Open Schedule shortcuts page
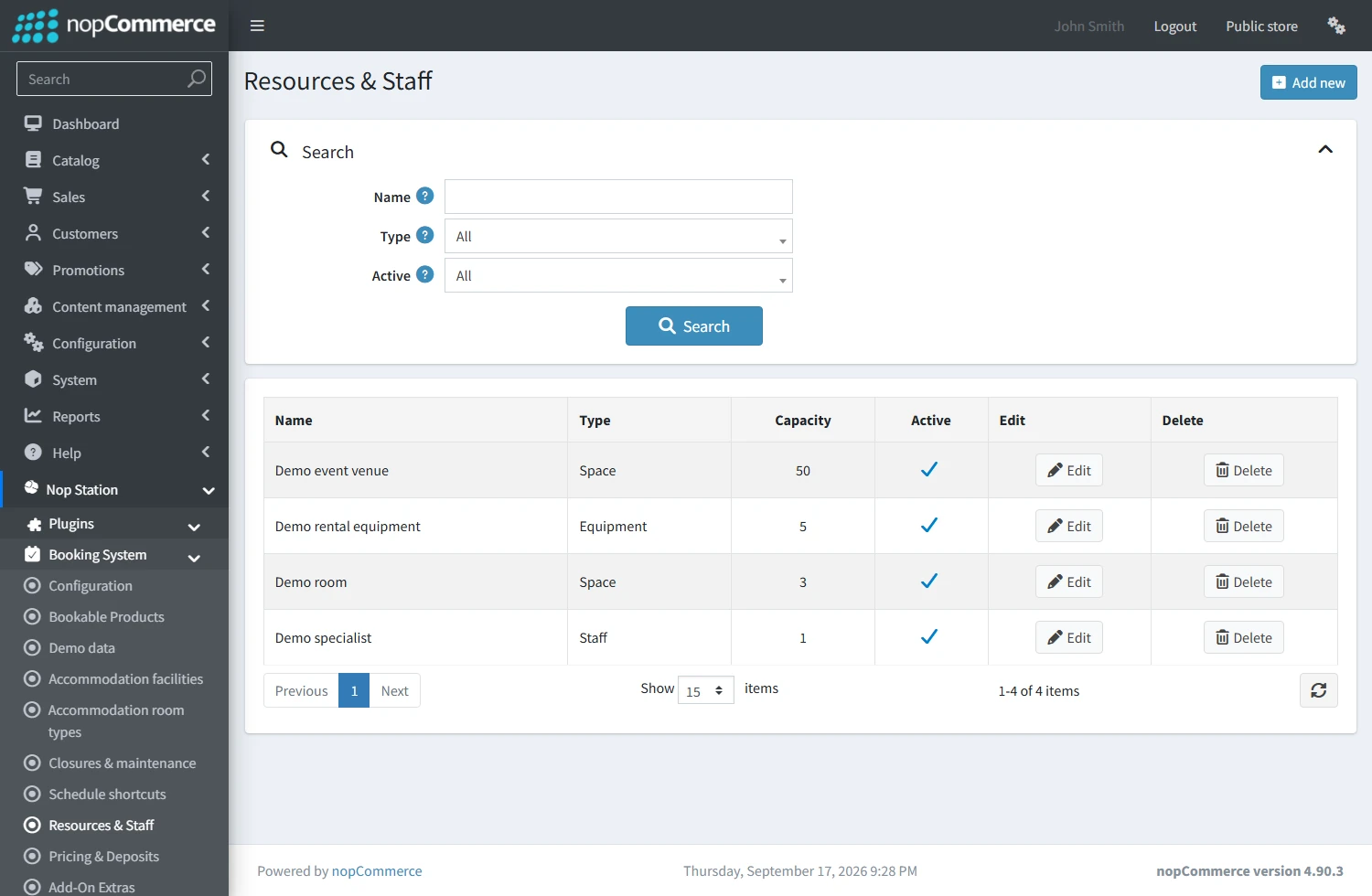Viewport: 1372px width, 896px height. tap(107, 794)
